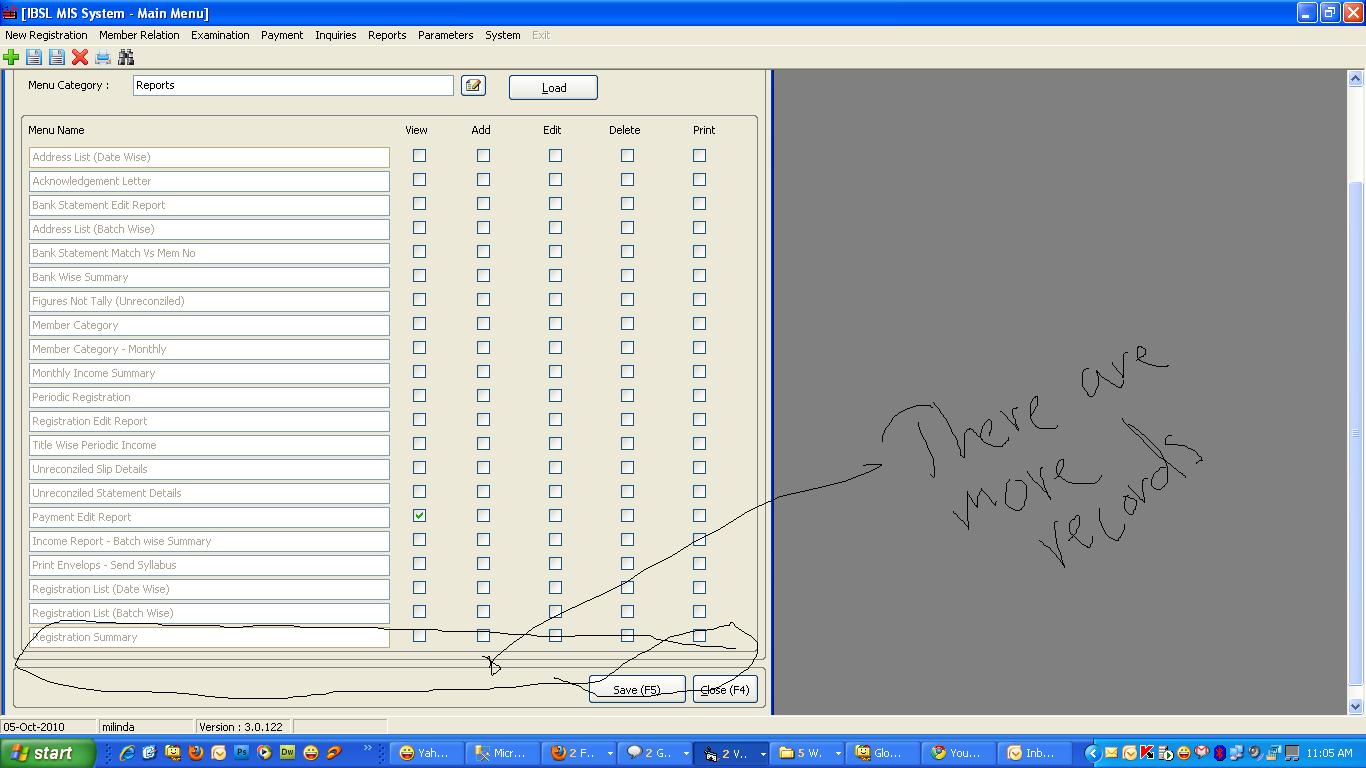Screen dimensions: 1366x768
Task: Show hidden system tray icons arrow
Action: 1092,753
